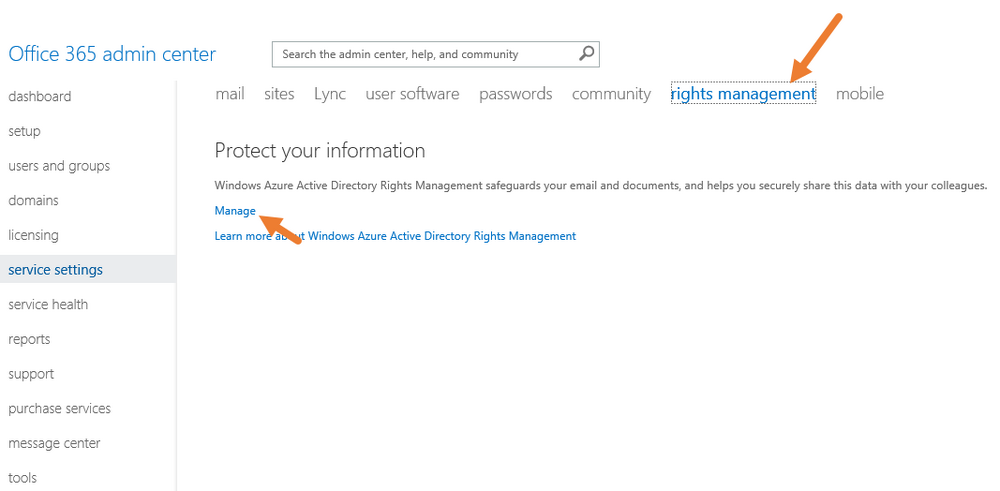Select the rights management tab
The height and width of the screenshot is (491, 1000).
743,94
